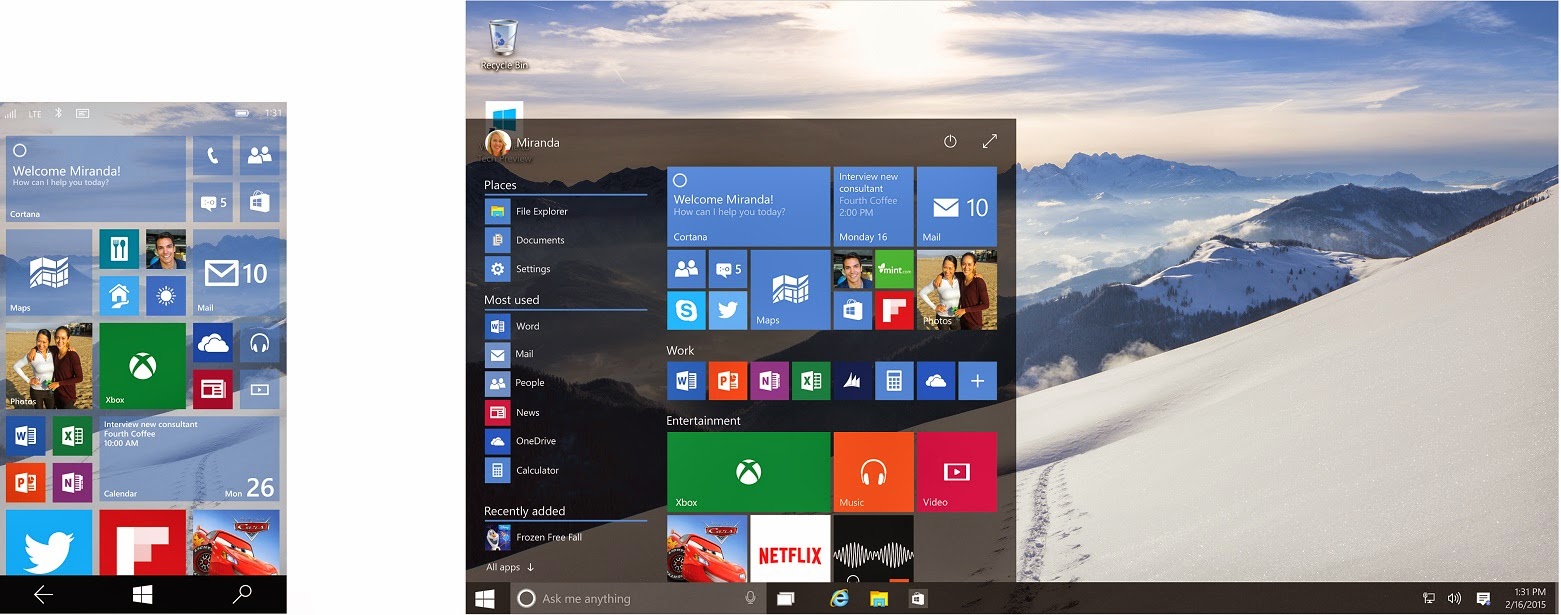Open the Excel tile in the Work group

point(811,381)
